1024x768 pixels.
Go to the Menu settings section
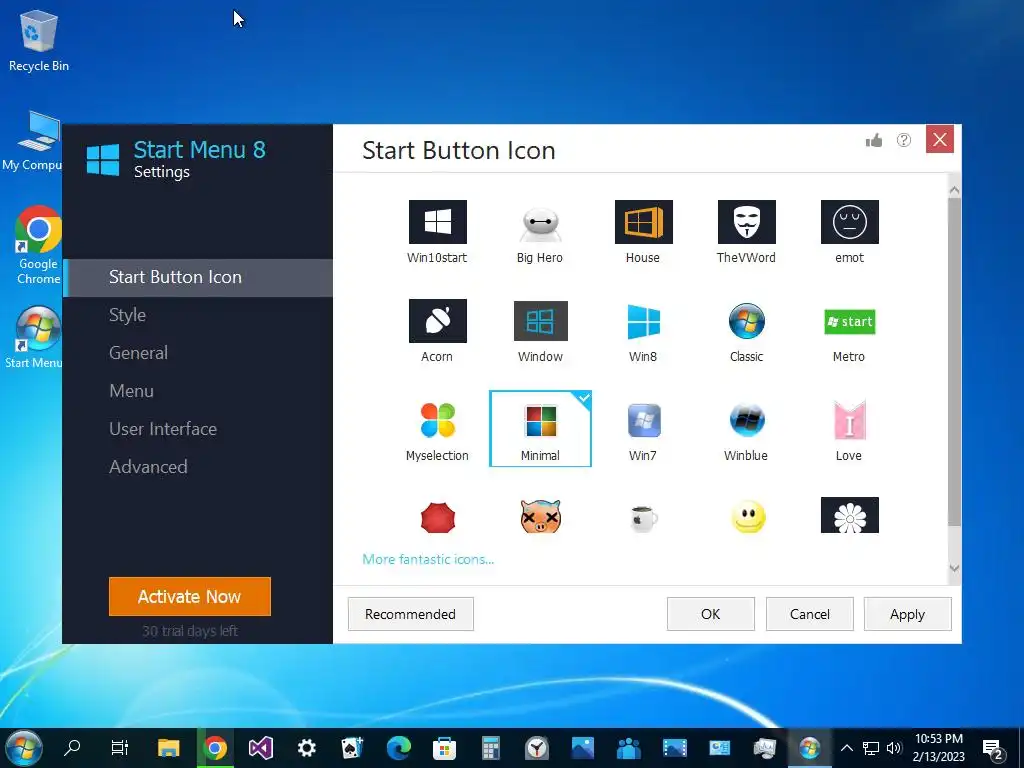tap(198, 391)
